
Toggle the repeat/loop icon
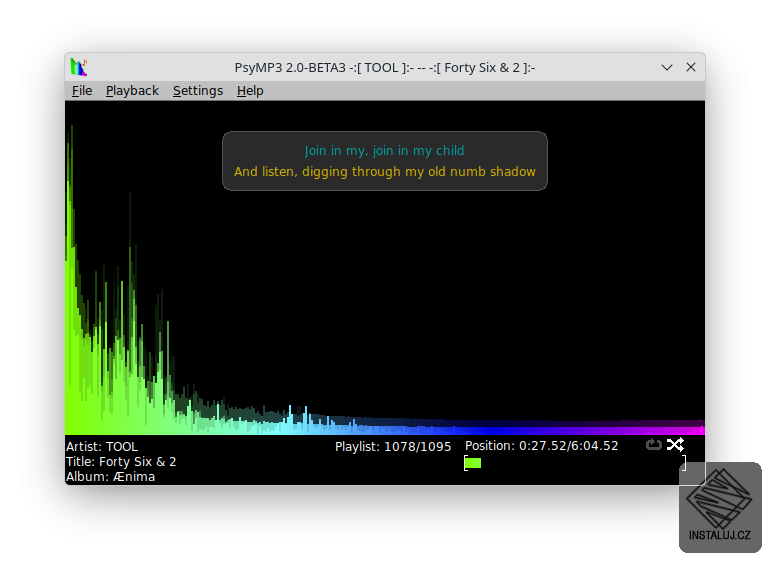click(654, 445)
